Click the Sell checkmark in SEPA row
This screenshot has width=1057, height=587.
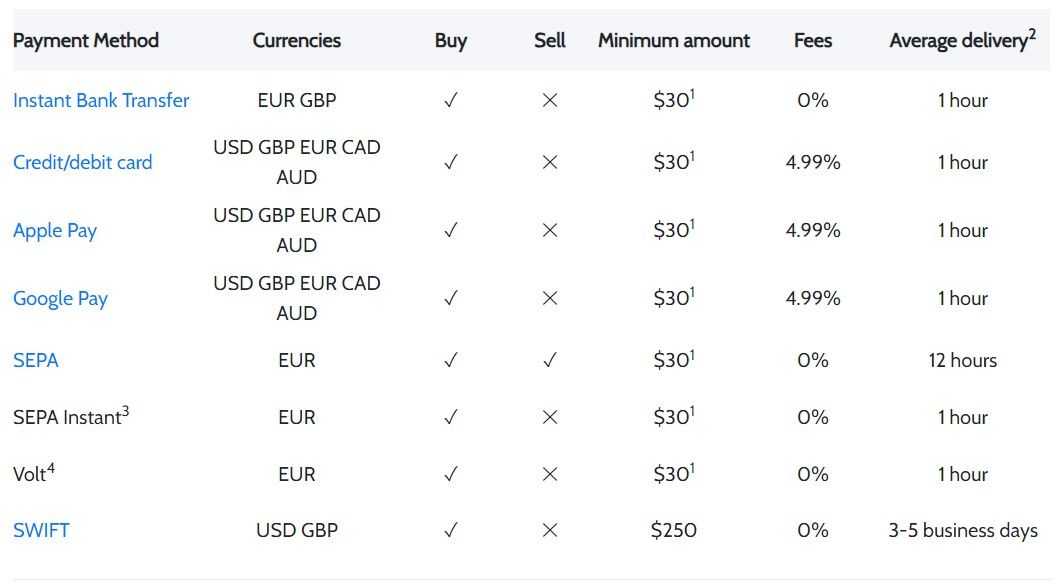coord(549,360)
